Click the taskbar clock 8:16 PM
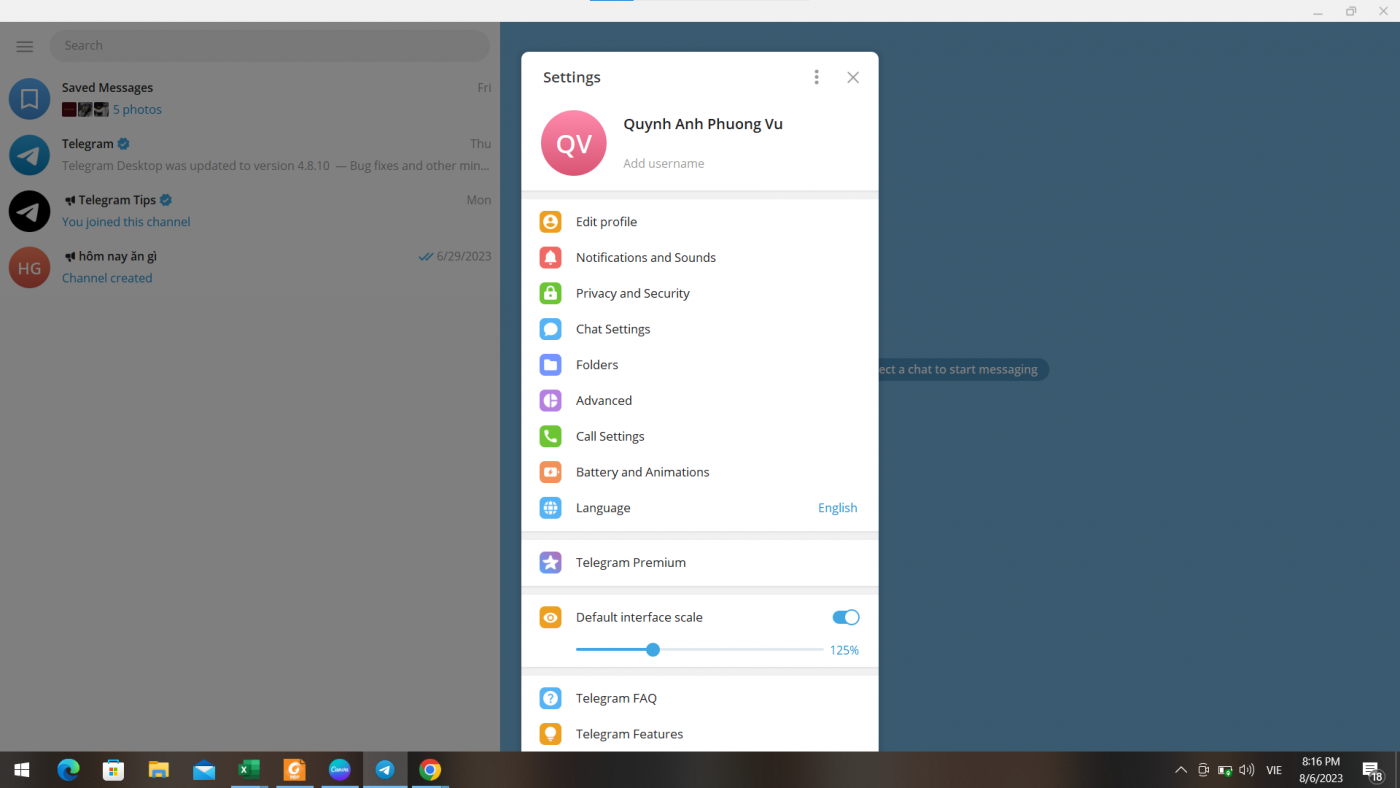Viewport: 1400px width, 788px height. (x=1321, y=762)
